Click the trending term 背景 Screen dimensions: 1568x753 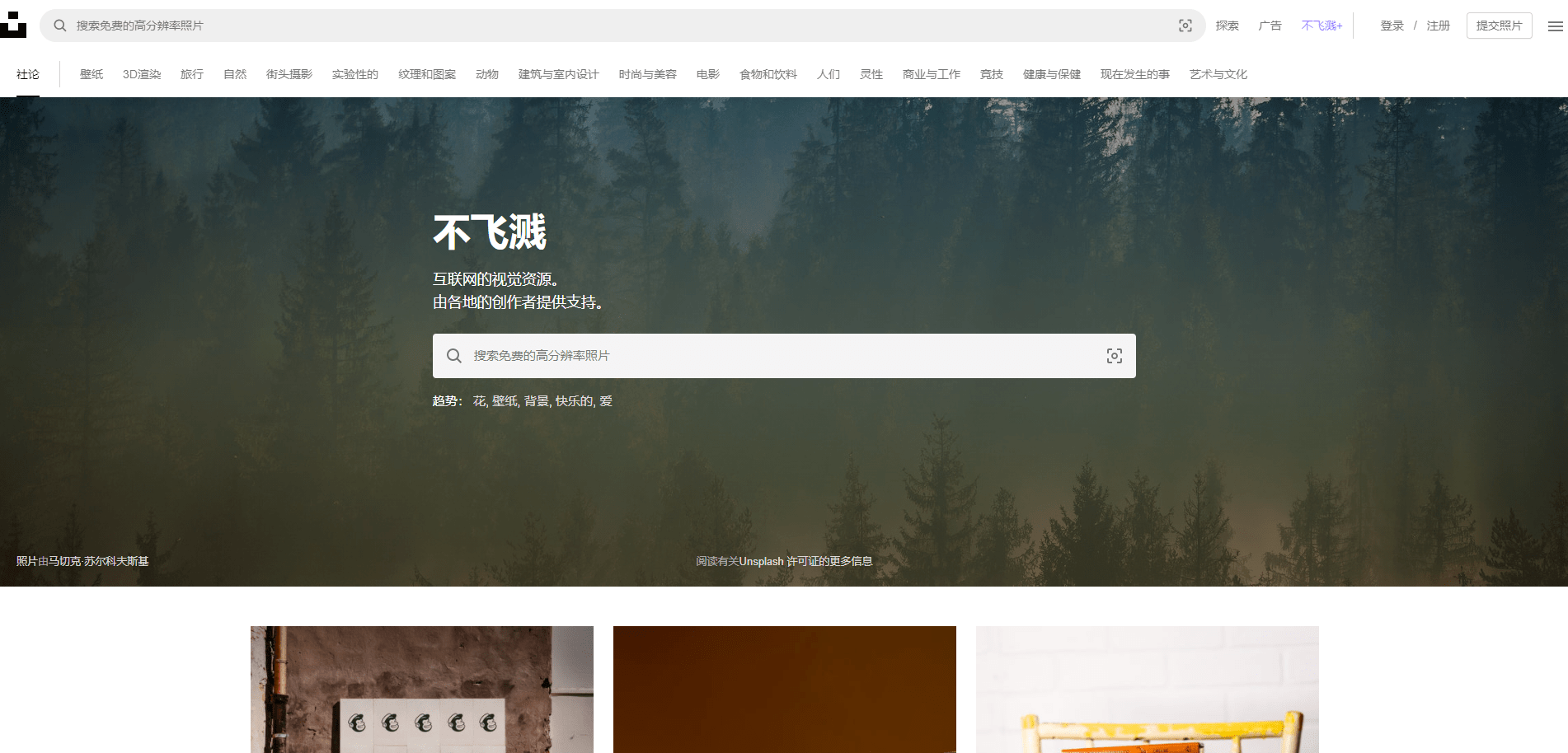[537, 401]
